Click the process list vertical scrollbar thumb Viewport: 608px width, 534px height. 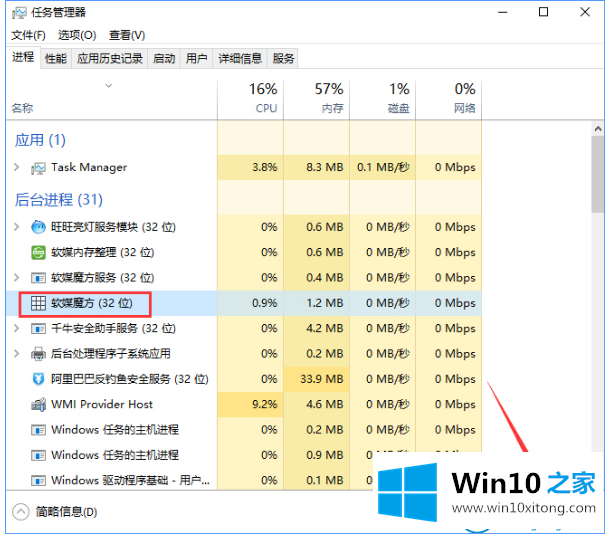point(598,175)
